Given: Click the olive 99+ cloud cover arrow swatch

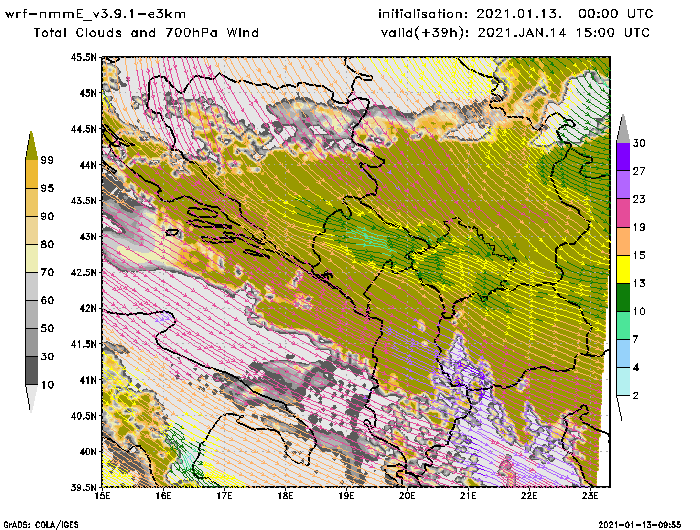Looking at the screenshot, I should click(31, 146).
